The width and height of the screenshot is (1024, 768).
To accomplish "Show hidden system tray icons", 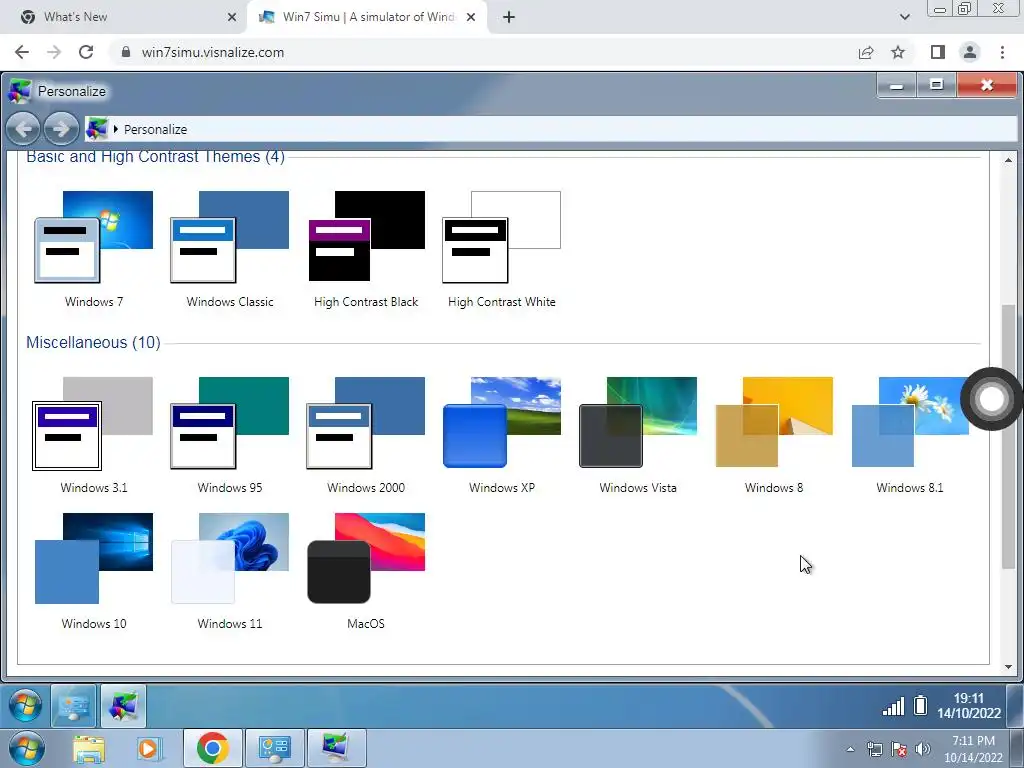I will coord(850,749).
